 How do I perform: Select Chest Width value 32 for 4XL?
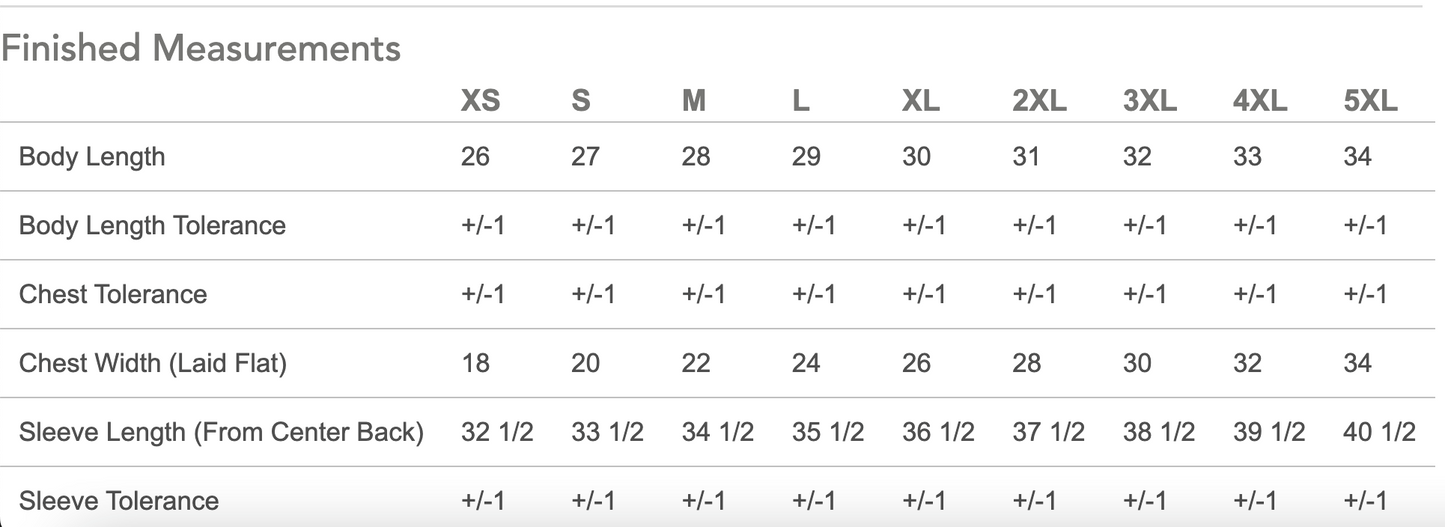[x=1247, y=363]
